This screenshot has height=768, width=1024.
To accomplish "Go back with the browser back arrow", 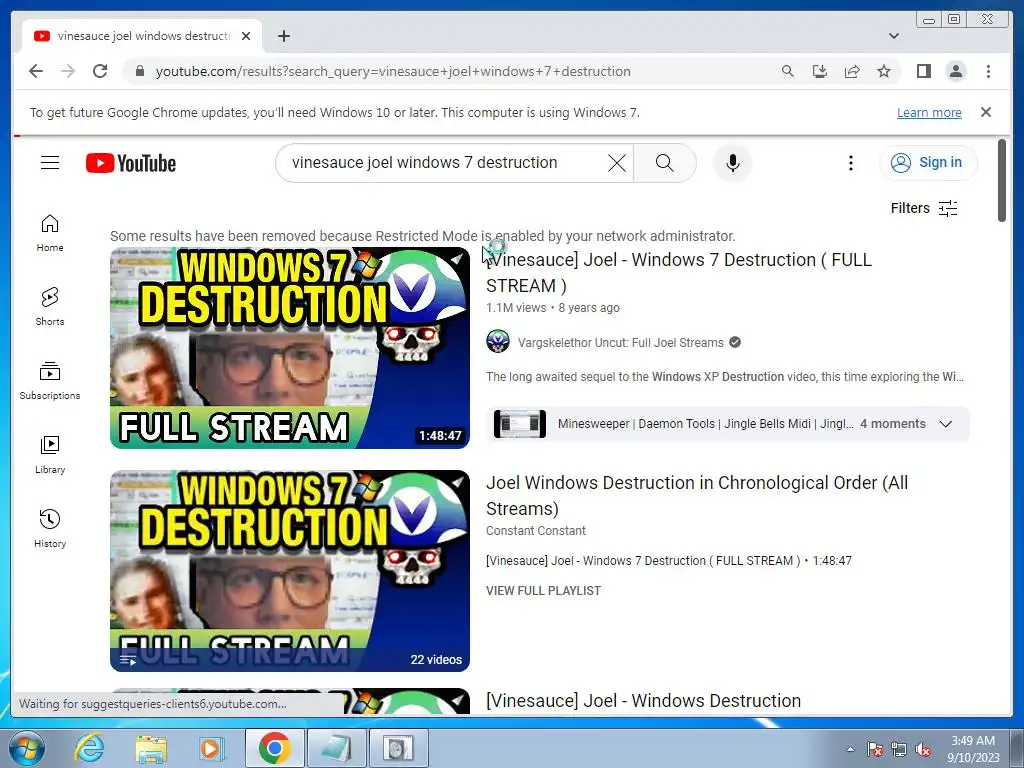I will (x=36, y=71).
